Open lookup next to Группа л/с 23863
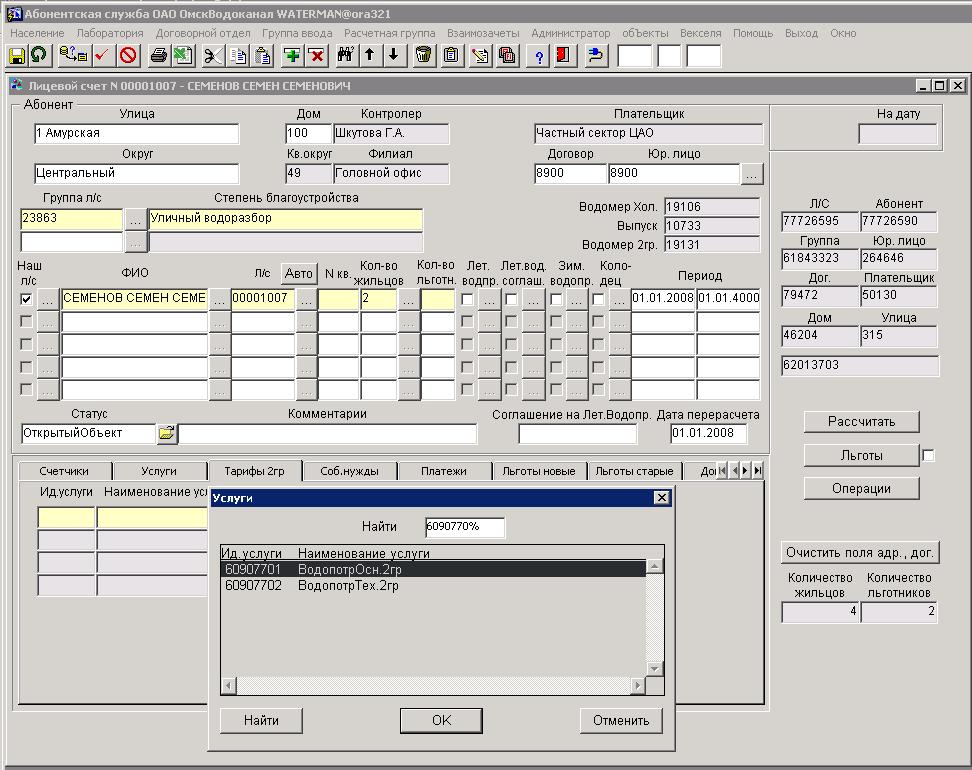This screenshot has width=972, height=770. coord(135,219)
